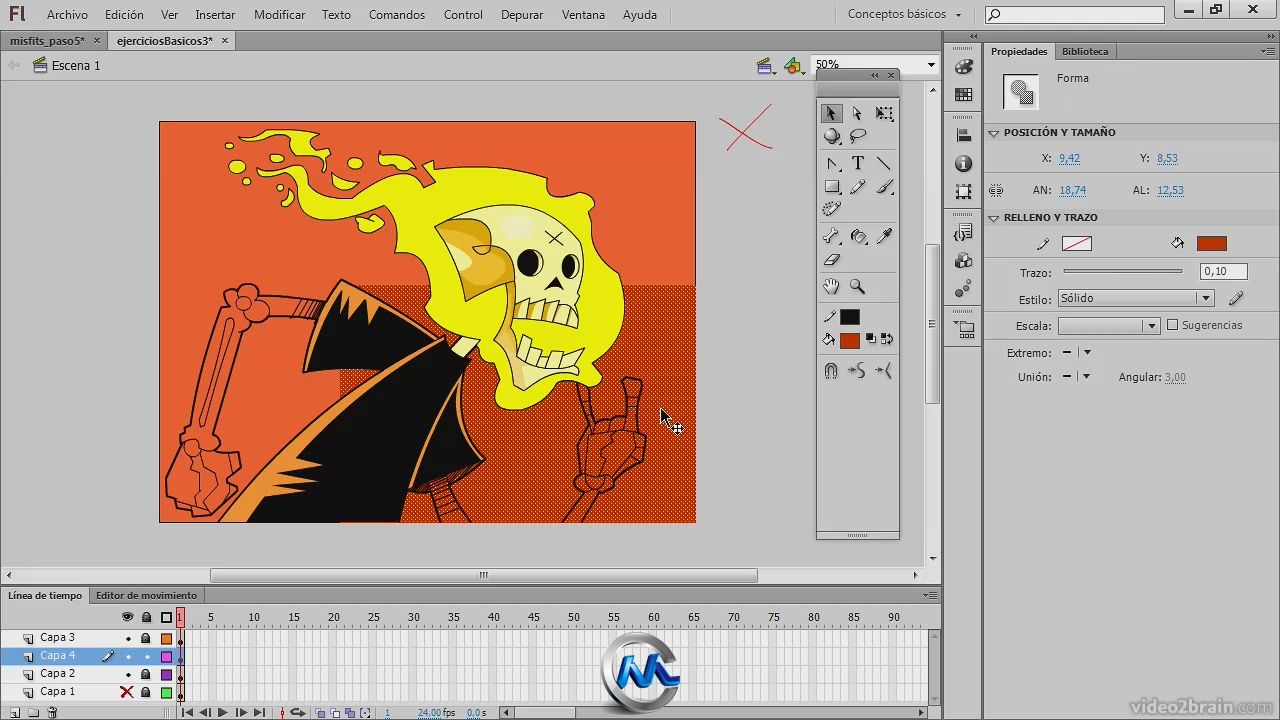Select the Text tool

[857, 163]
